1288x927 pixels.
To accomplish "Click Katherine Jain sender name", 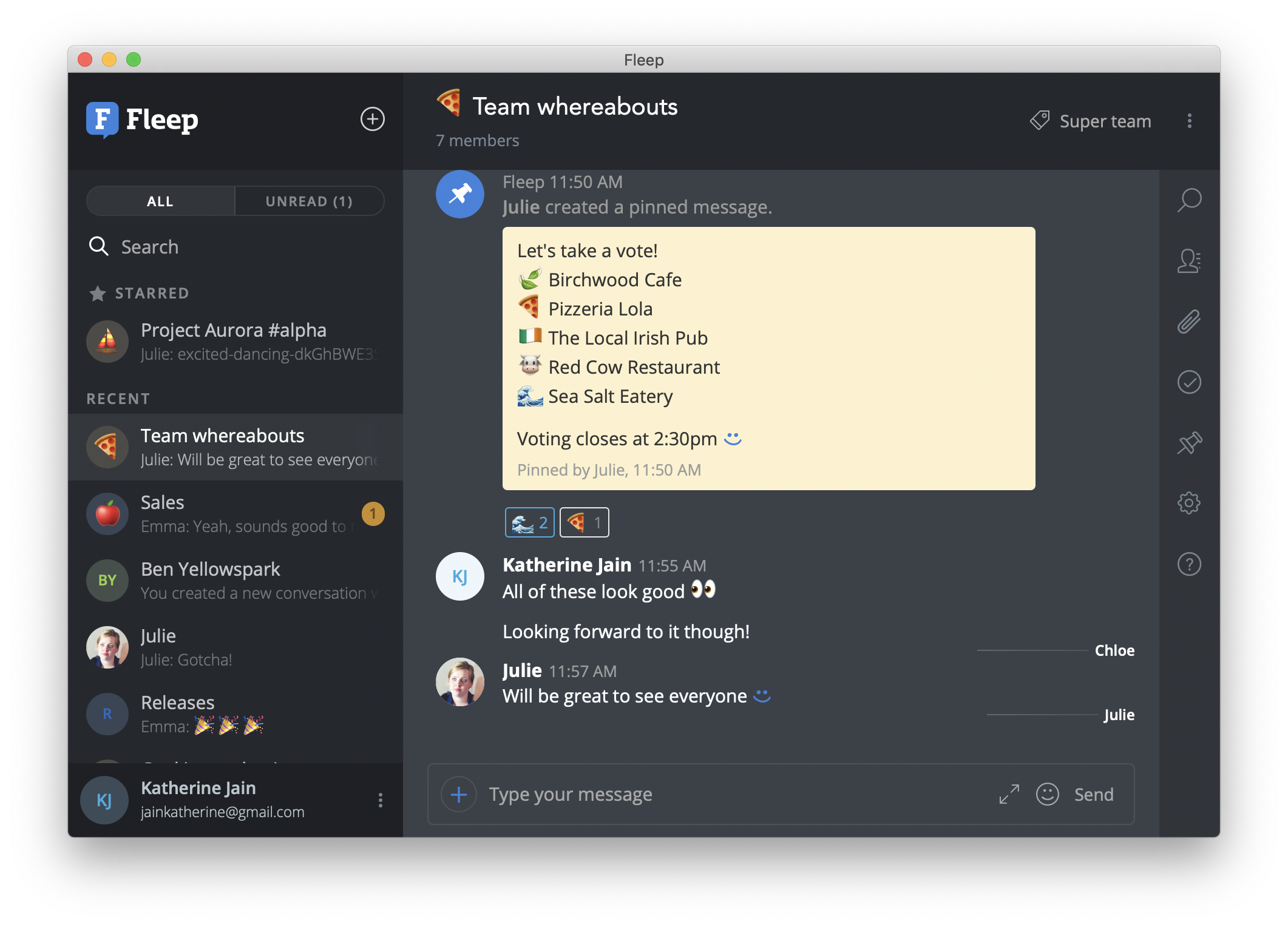I will tap(567, 565).
